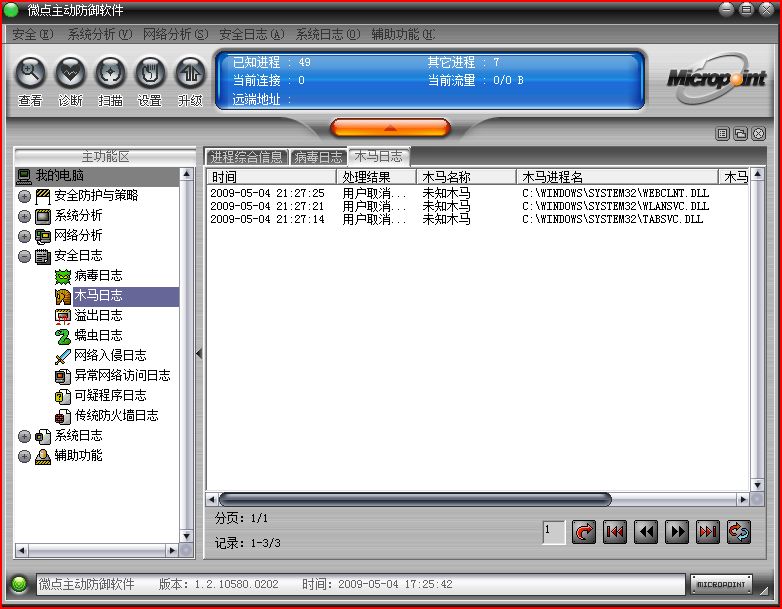Select 我的电脑 tree root
The width and height of the screenshot is (782, 609).
tap(59, 176)
